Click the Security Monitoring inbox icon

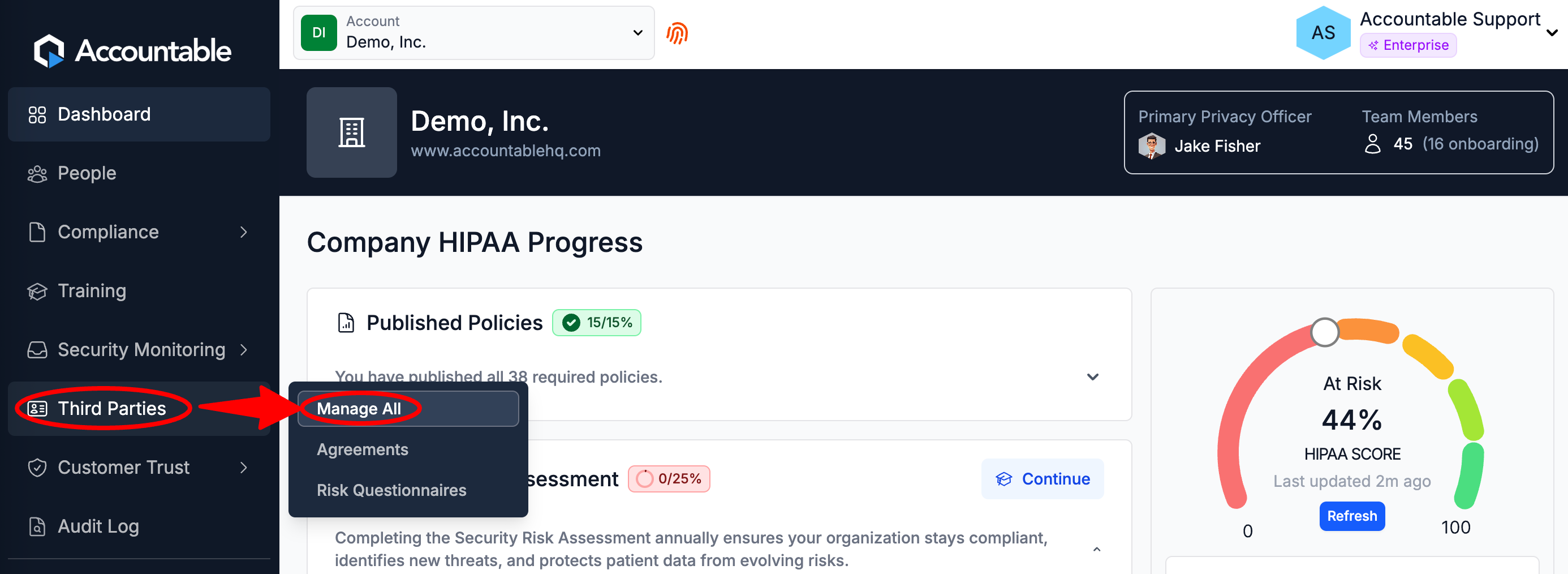37,350
